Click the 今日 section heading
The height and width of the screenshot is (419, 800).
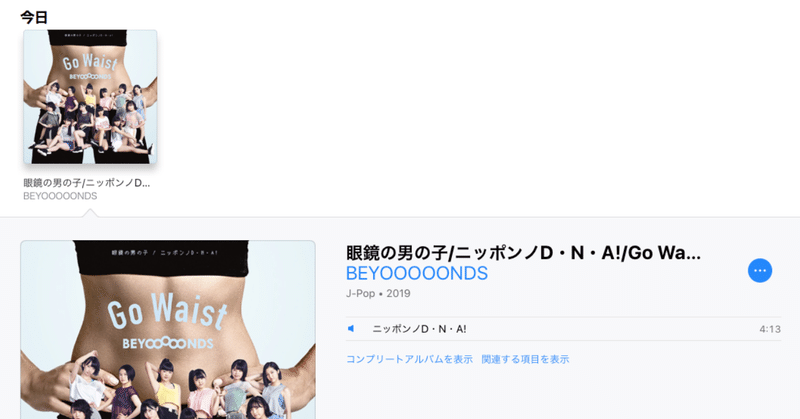(34, 17)
